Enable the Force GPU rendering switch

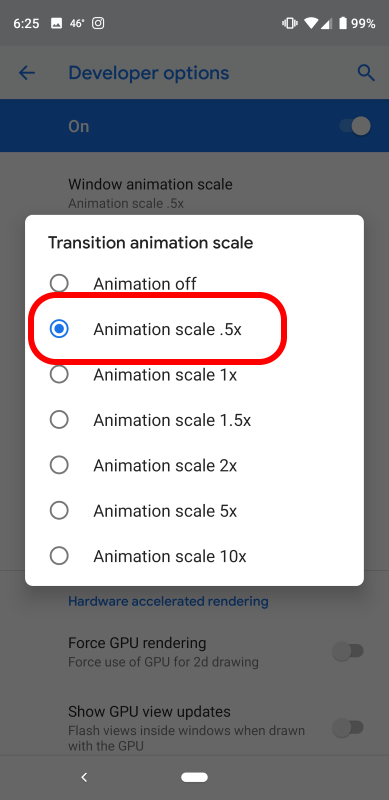tap(348, 652)
